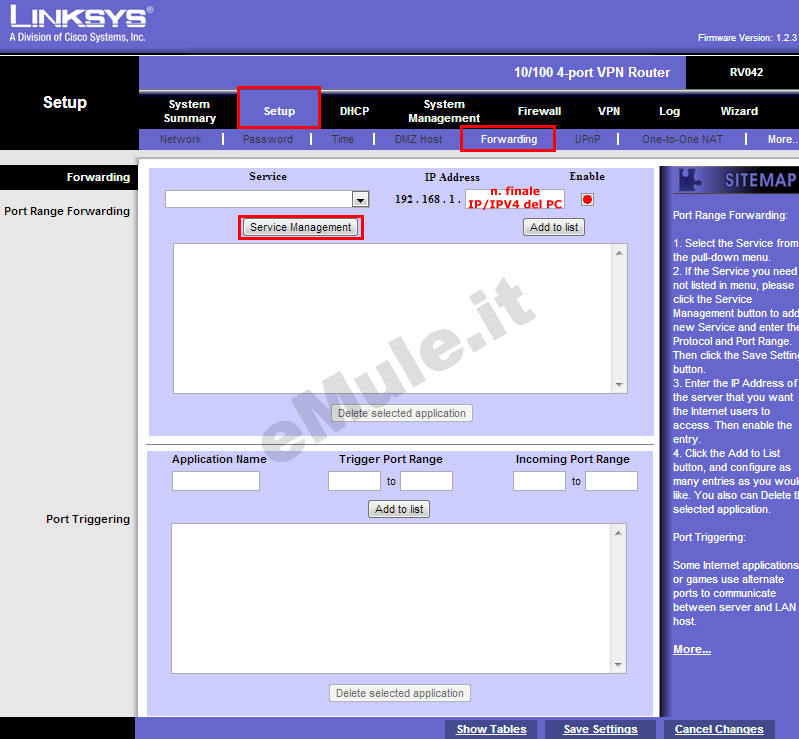Click the Cancel Changes link

point(719,729)
